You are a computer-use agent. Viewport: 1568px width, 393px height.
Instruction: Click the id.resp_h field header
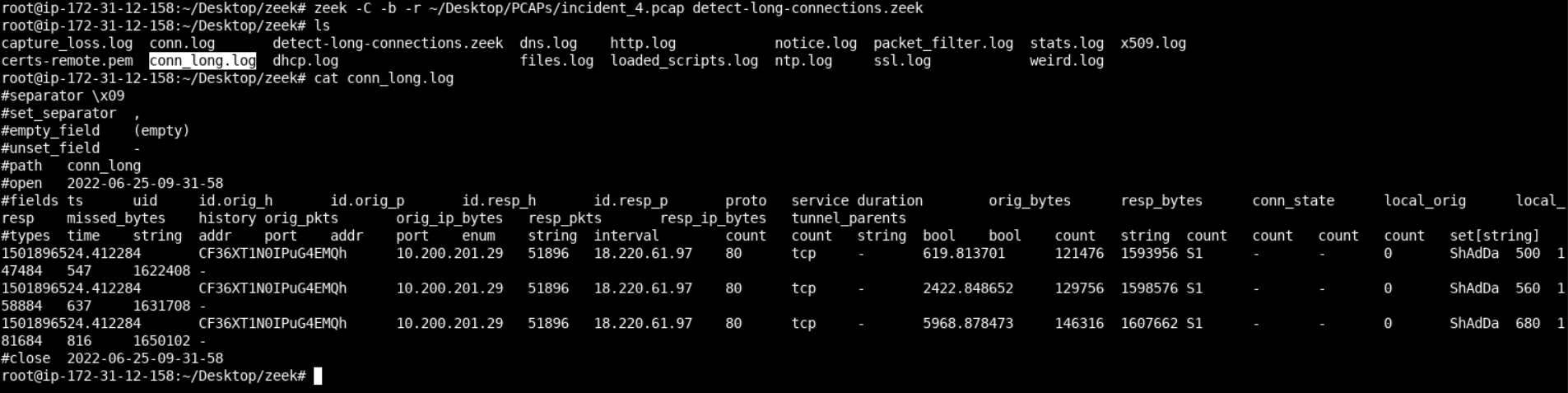[499, 201]
